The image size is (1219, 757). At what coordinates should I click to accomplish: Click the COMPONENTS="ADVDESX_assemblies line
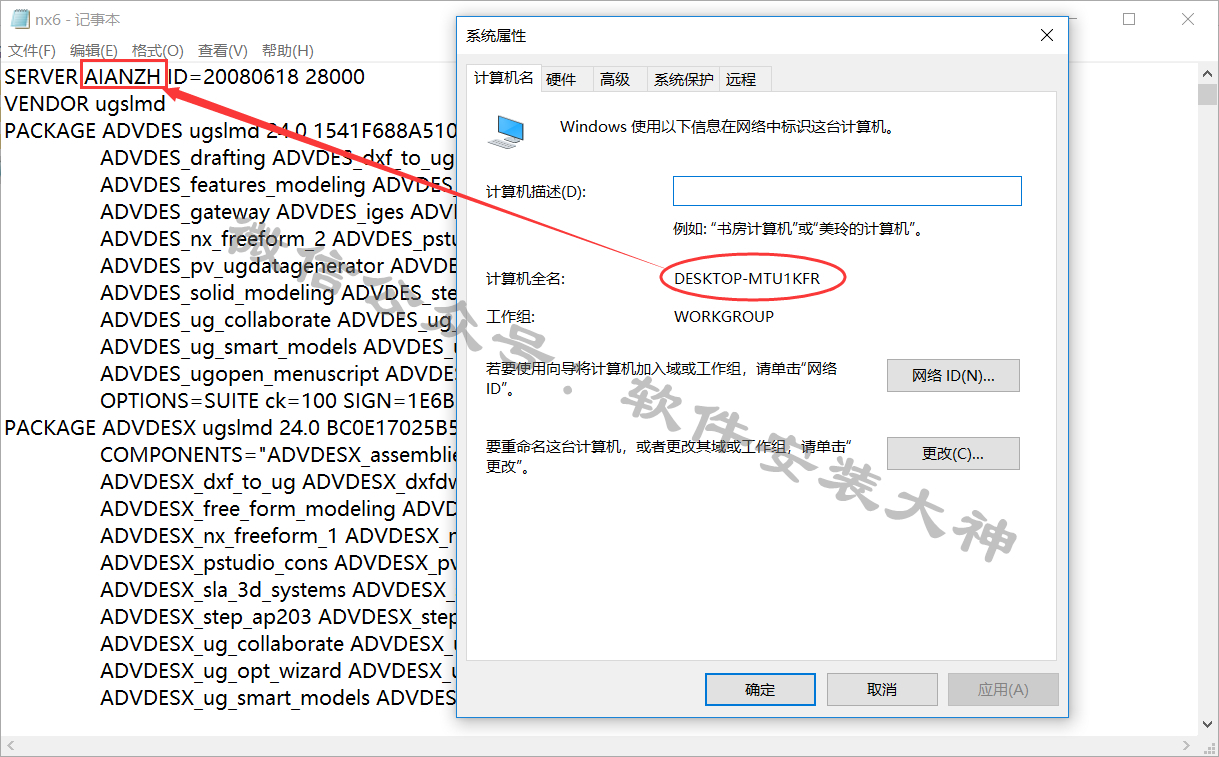point(278,455)
